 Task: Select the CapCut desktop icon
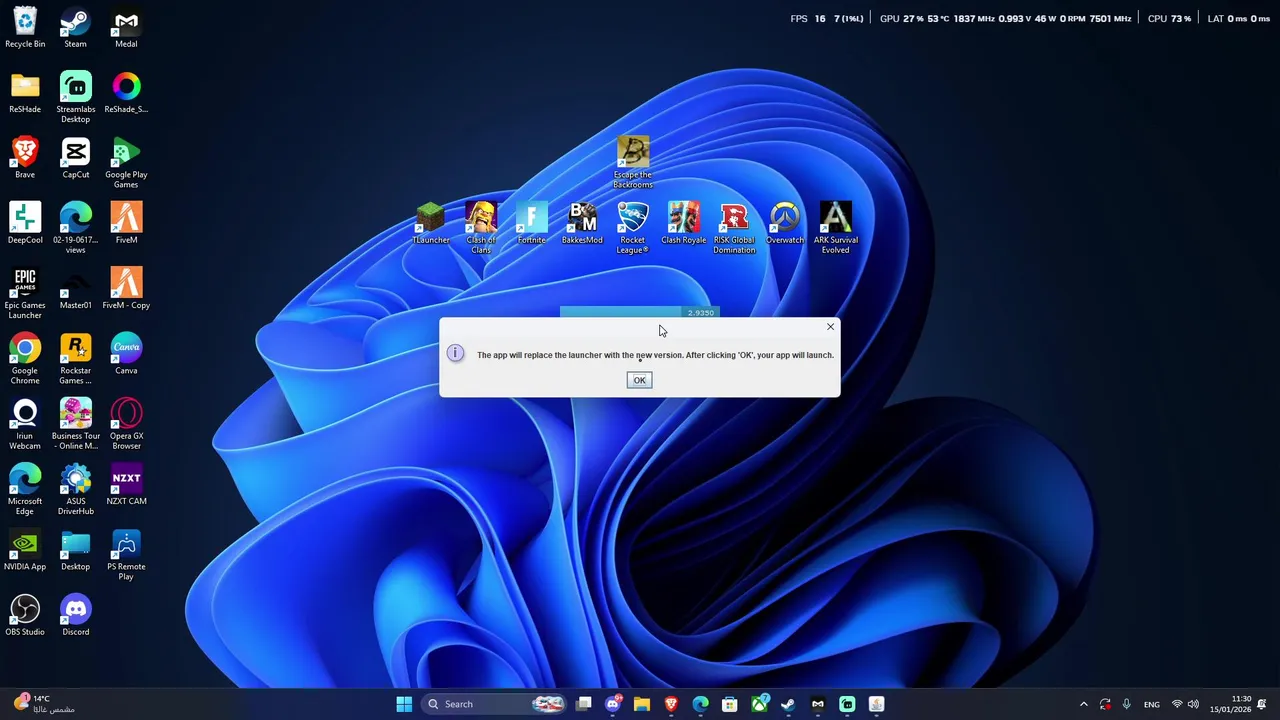pos(75,158)
